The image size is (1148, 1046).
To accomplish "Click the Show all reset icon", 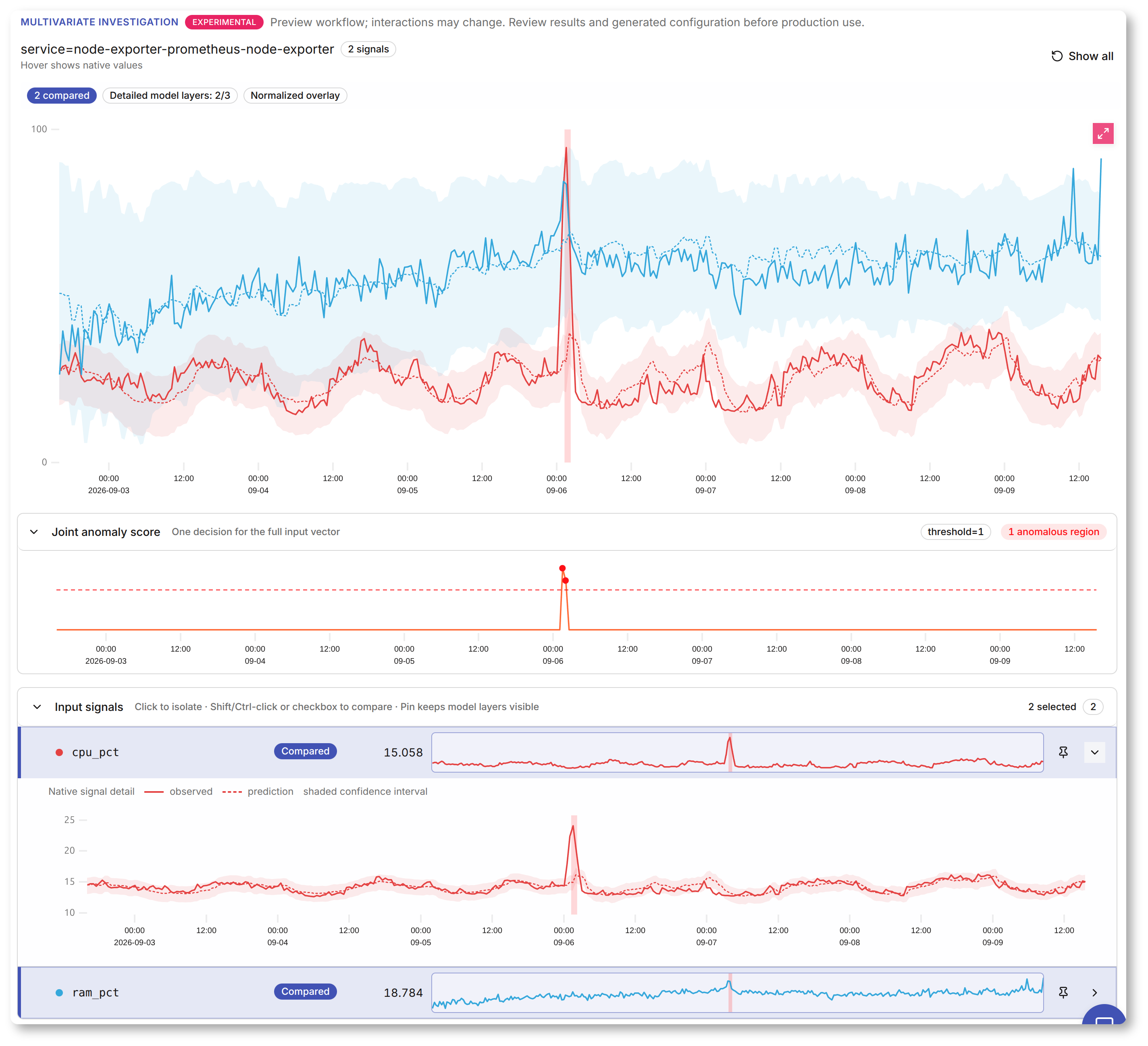I will (x=1056, y=56).
